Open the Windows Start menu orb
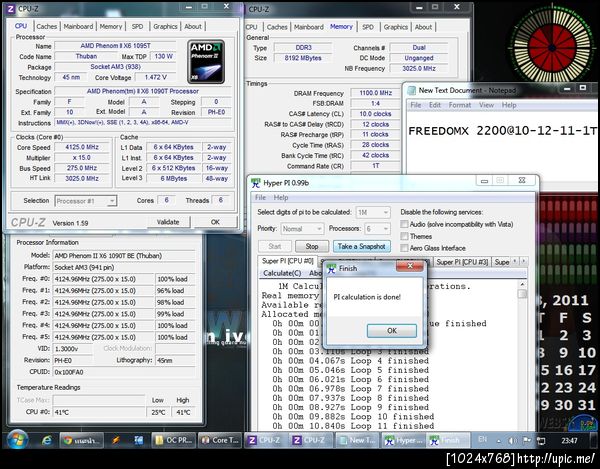This screenshot has width=600, height=469. 17,440
